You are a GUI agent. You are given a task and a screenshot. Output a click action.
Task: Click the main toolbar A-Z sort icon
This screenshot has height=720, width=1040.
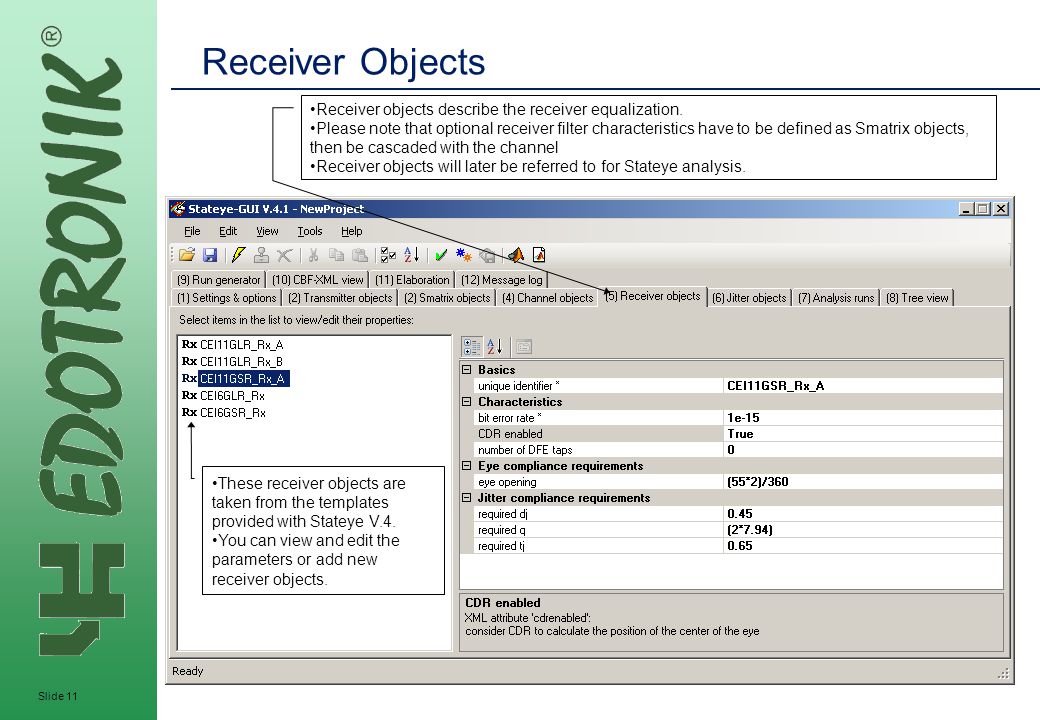click(x=411, y=255)
